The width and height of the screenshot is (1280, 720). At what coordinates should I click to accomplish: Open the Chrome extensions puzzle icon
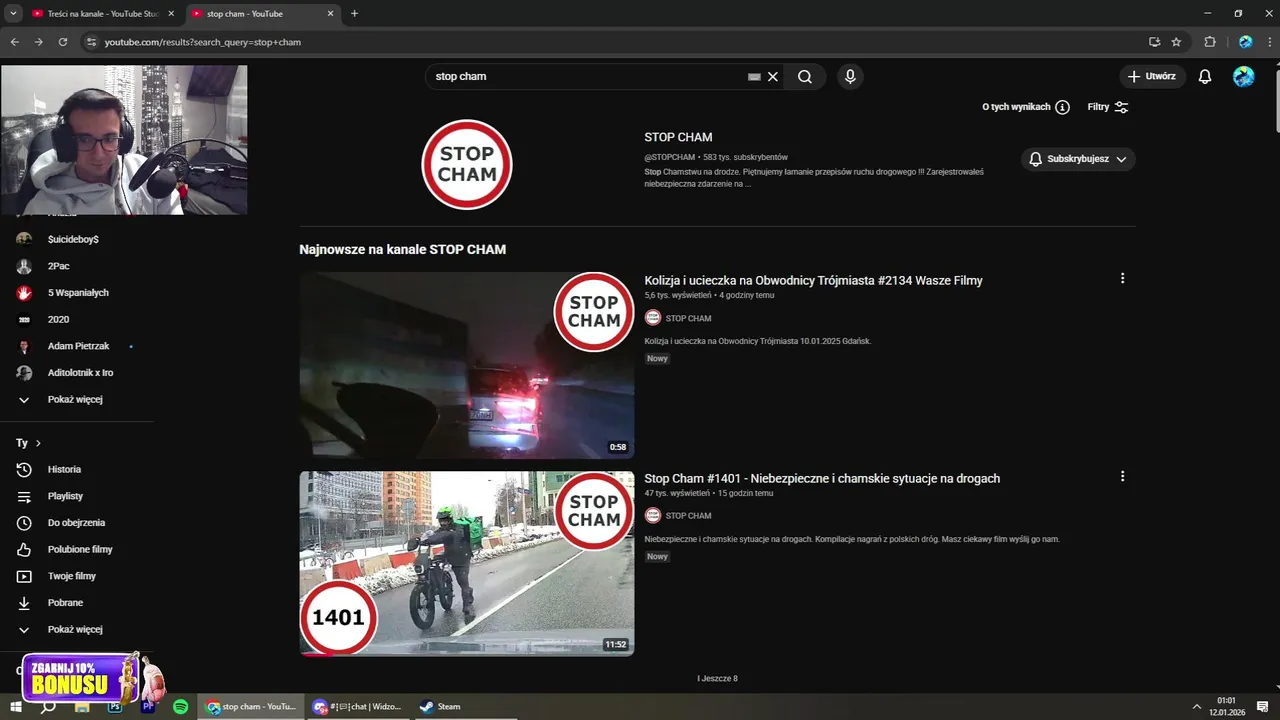click(x=1210, y=42)
